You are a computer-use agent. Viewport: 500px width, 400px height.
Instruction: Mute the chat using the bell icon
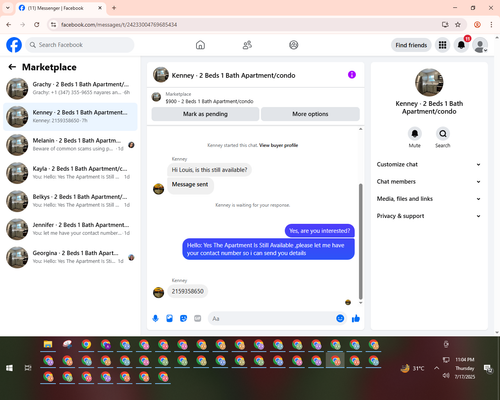pos(415,134)
